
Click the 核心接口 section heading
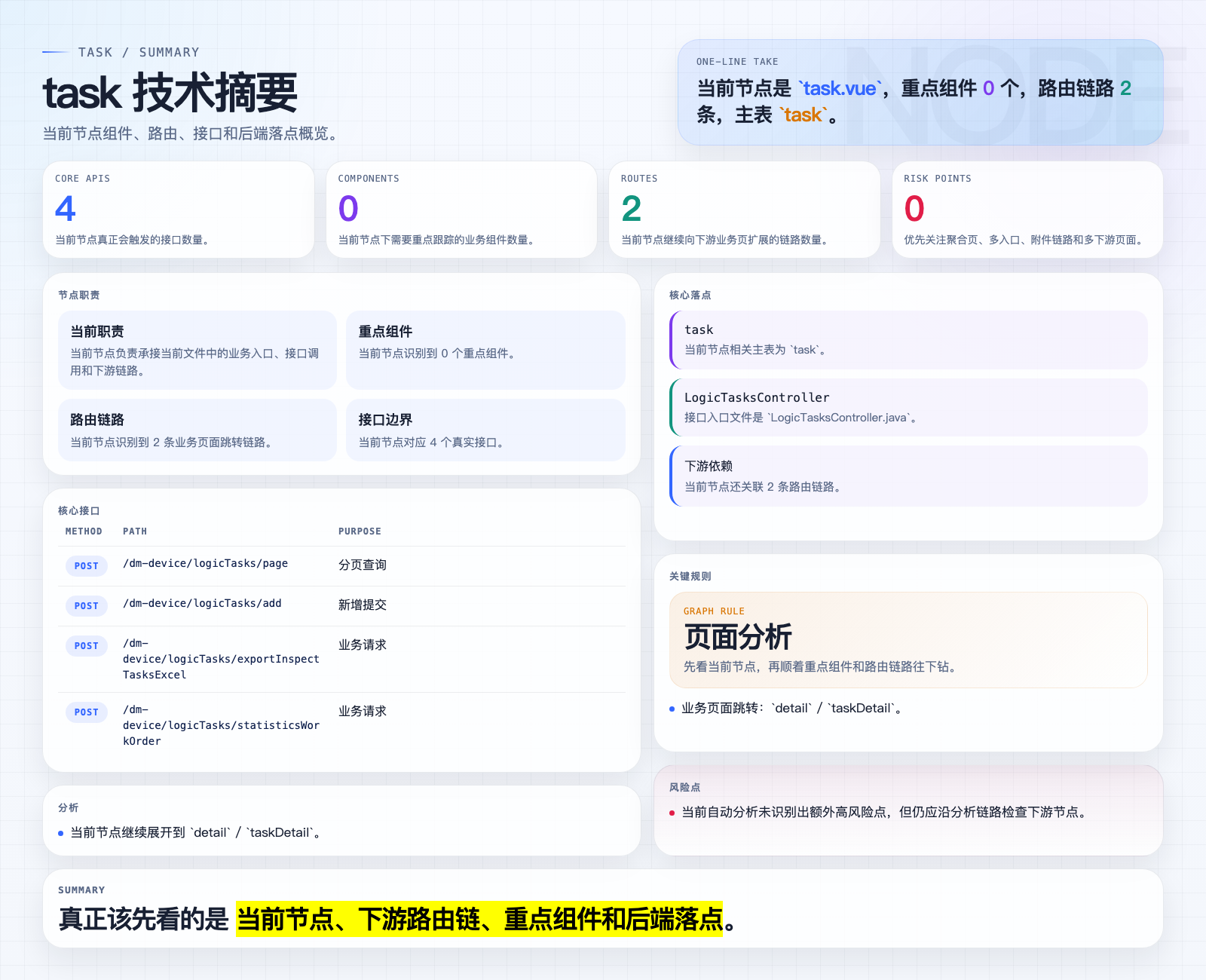79,510
